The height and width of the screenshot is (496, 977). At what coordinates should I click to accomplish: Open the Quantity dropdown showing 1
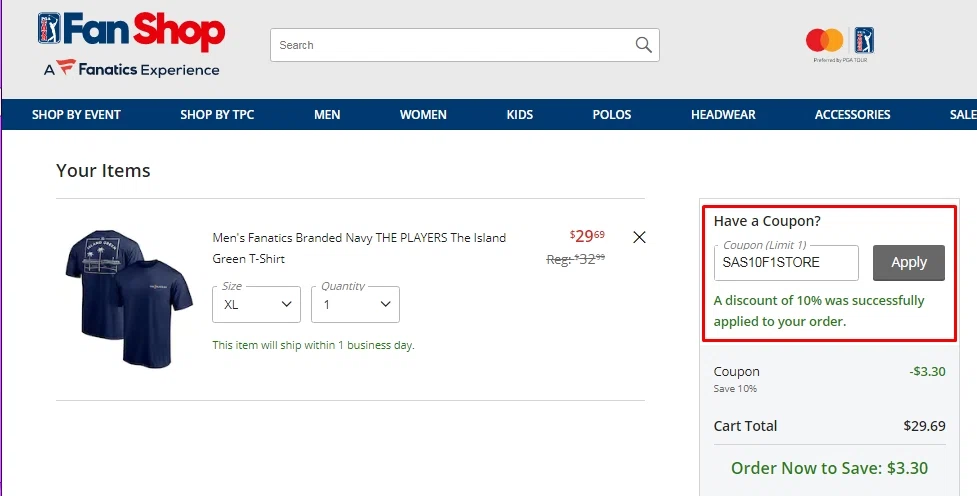(x=355, y=304)
